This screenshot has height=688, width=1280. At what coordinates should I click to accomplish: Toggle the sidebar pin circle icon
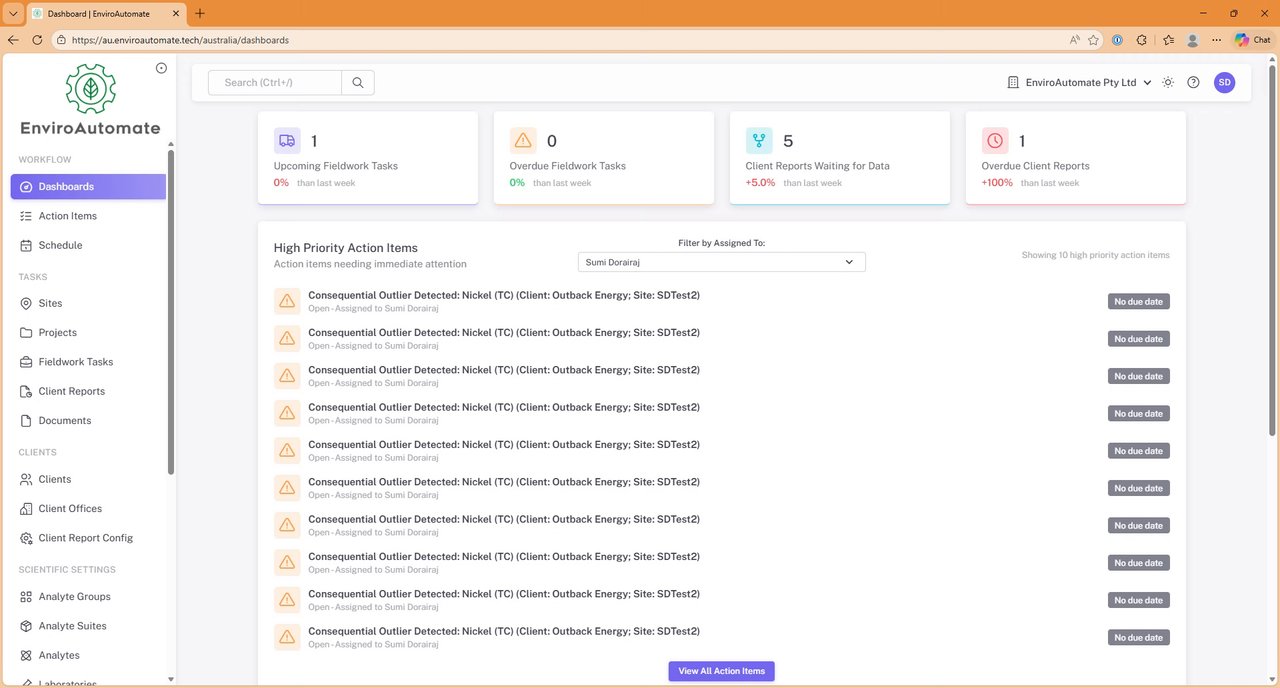161,68
